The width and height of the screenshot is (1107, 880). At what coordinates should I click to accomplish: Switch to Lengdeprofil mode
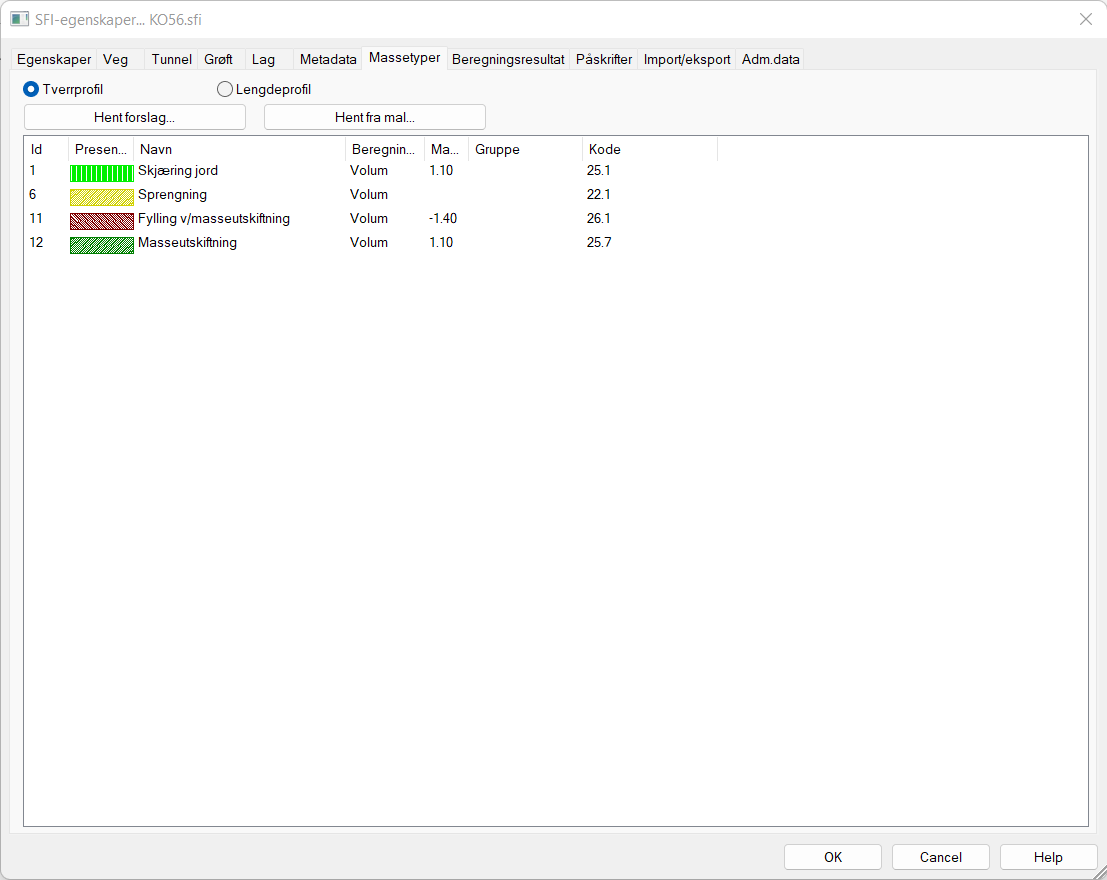click(x=224, y=89)
